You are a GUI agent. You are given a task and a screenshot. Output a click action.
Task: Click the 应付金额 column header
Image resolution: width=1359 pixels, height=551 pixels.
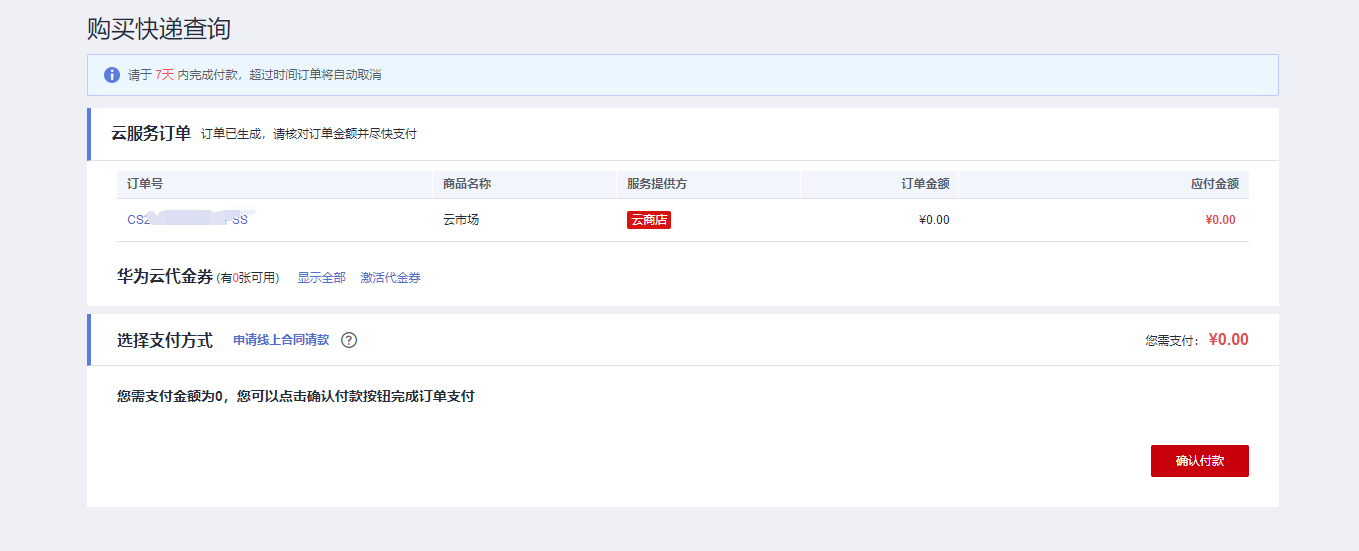1214,184
